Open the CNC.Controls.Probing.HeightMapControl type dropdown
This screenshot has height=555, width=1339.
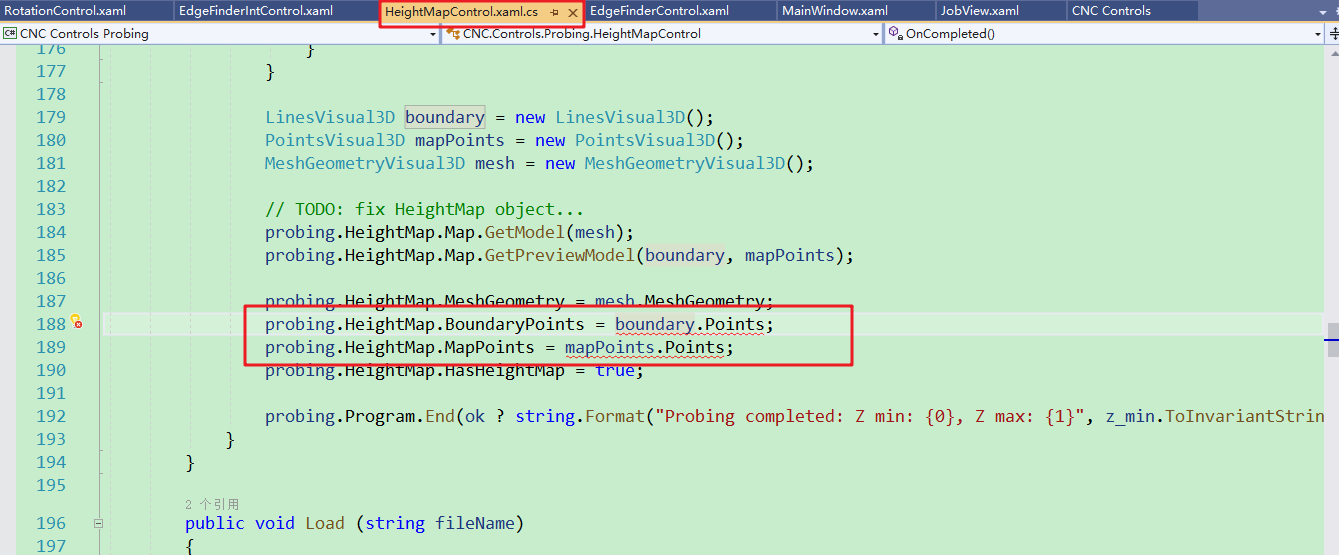click(875, 34)
